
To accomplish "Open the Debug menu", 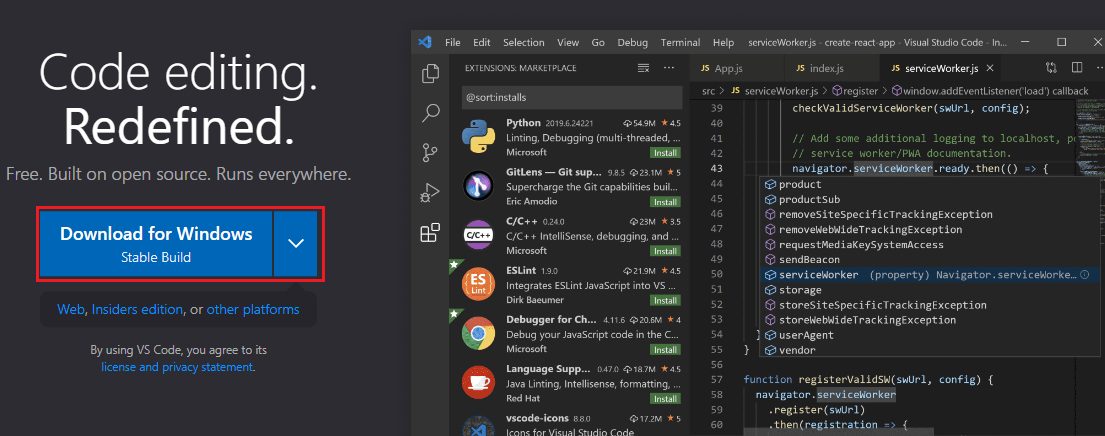I will [633, 42].
